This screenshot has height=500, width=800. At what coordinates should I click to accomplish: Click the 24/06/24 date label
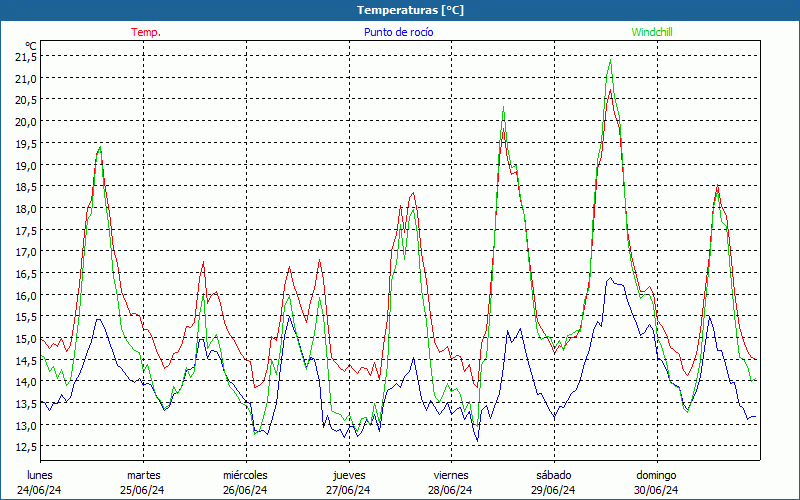point(39,490)
